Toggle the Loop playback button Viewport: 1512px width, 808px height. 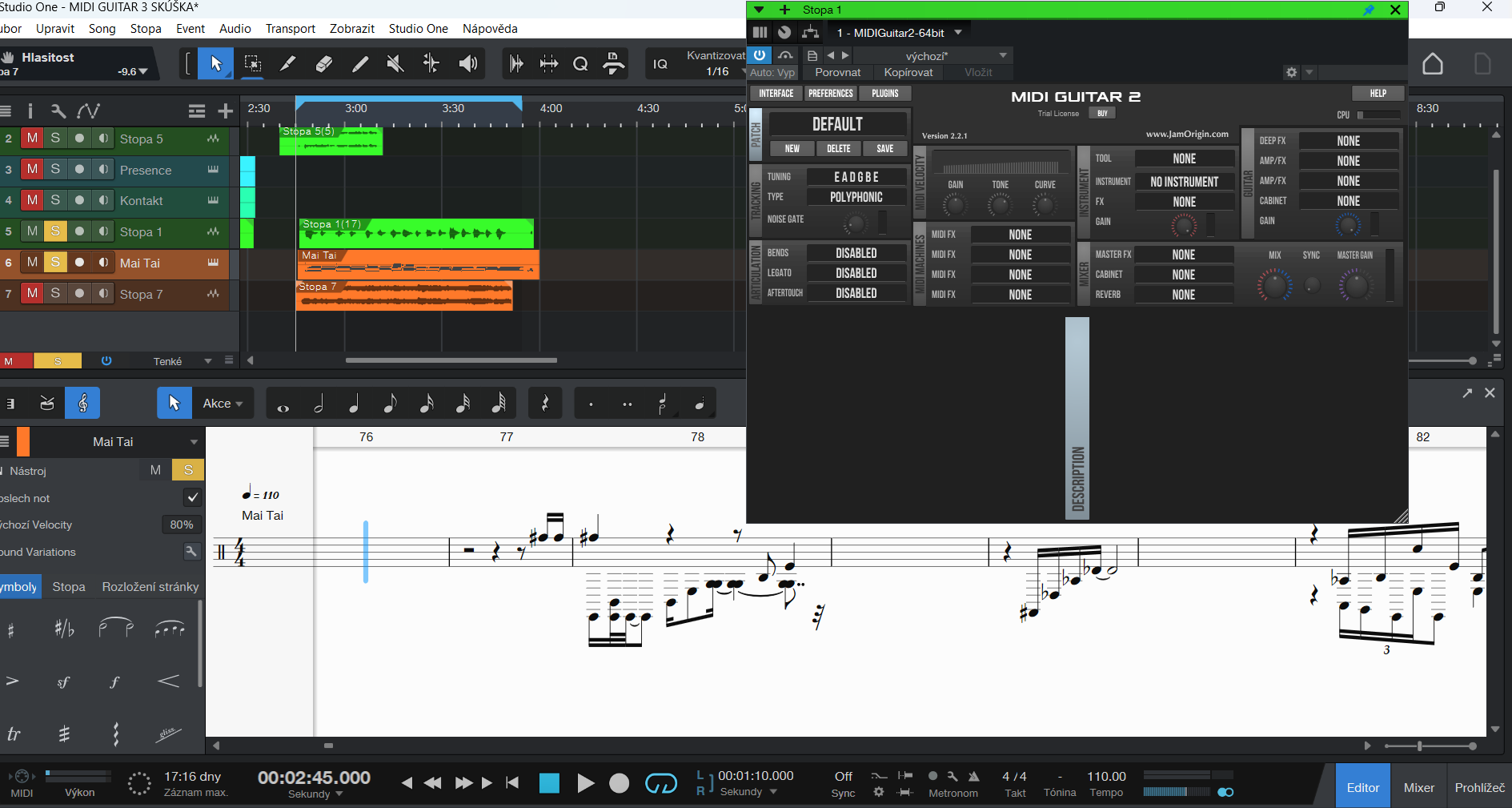pyautogui.click(x=660, y=783)
